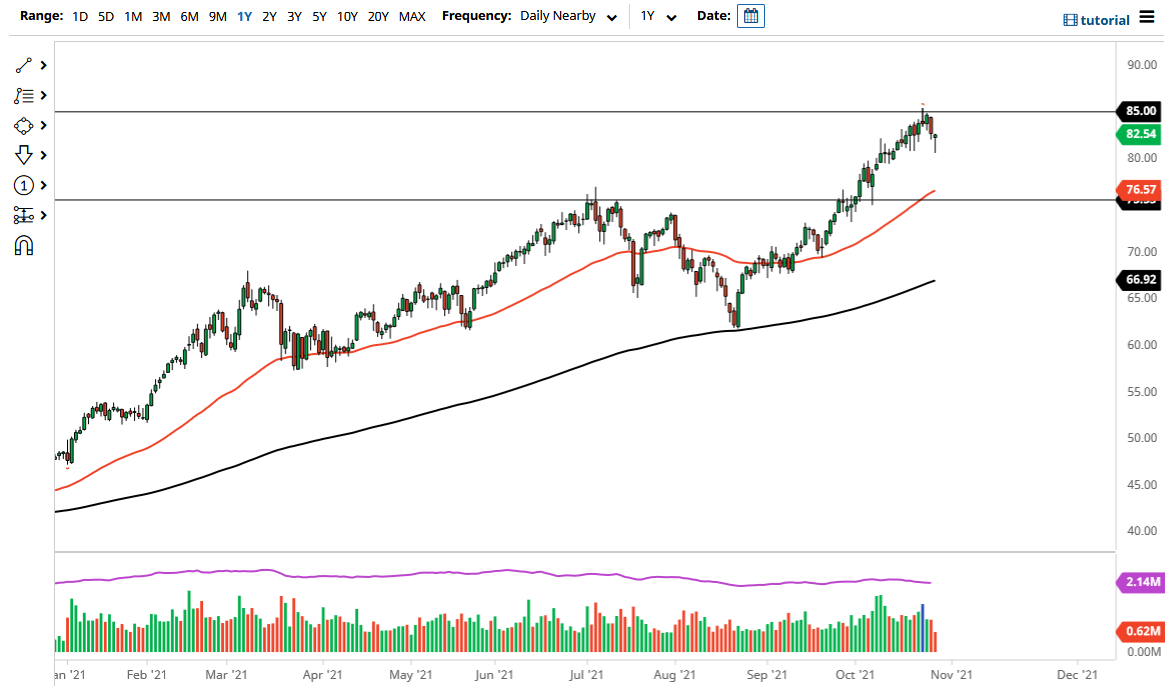Image resolution: width=1173 pixels, height=691 pixels.
Task: Click the red 0.62M volume label
Action: click(x=1139, y=630)
